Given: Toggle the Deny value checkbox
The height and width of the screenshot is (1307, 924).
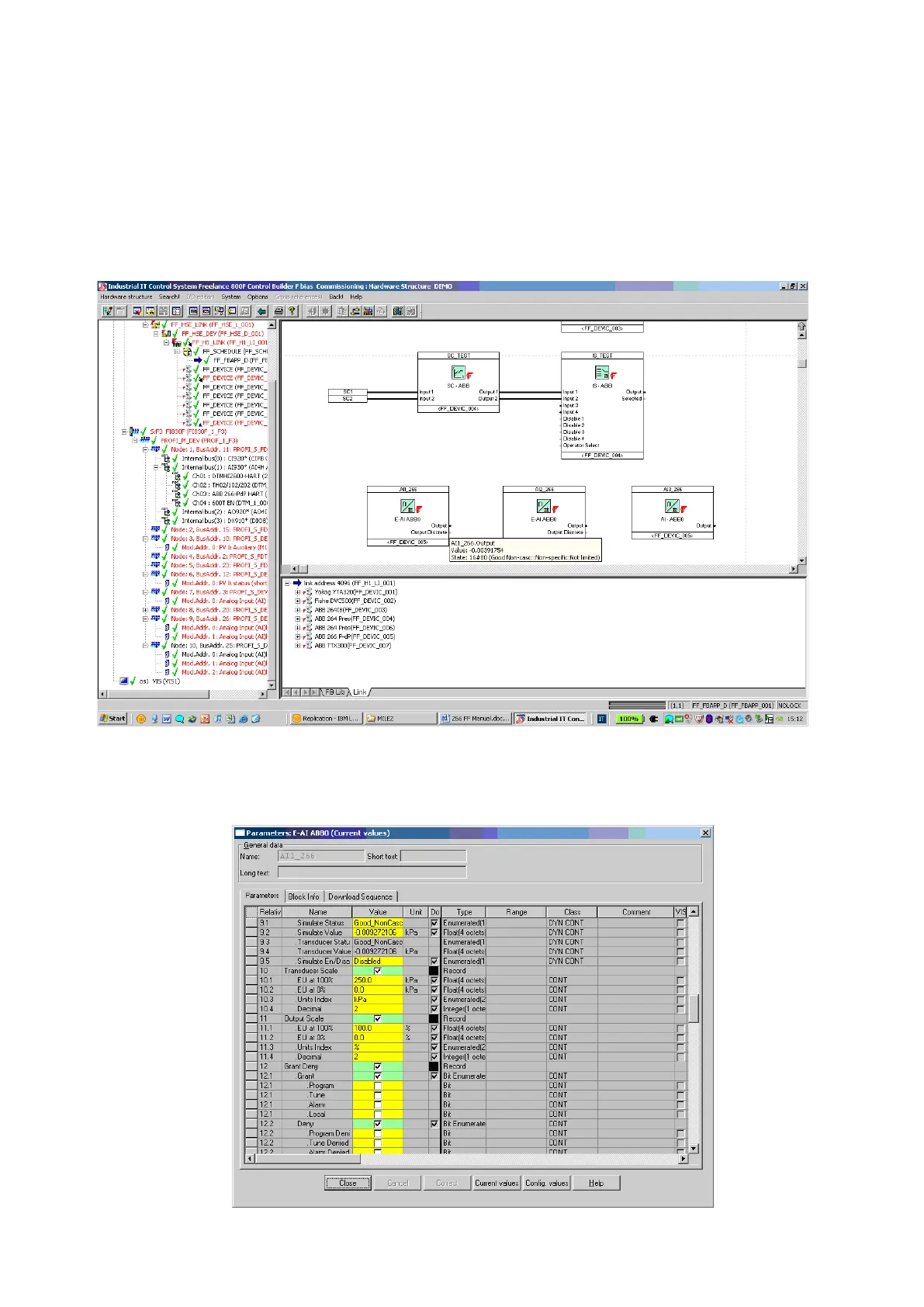Looking at the screenshot, I should point(378,1124).
